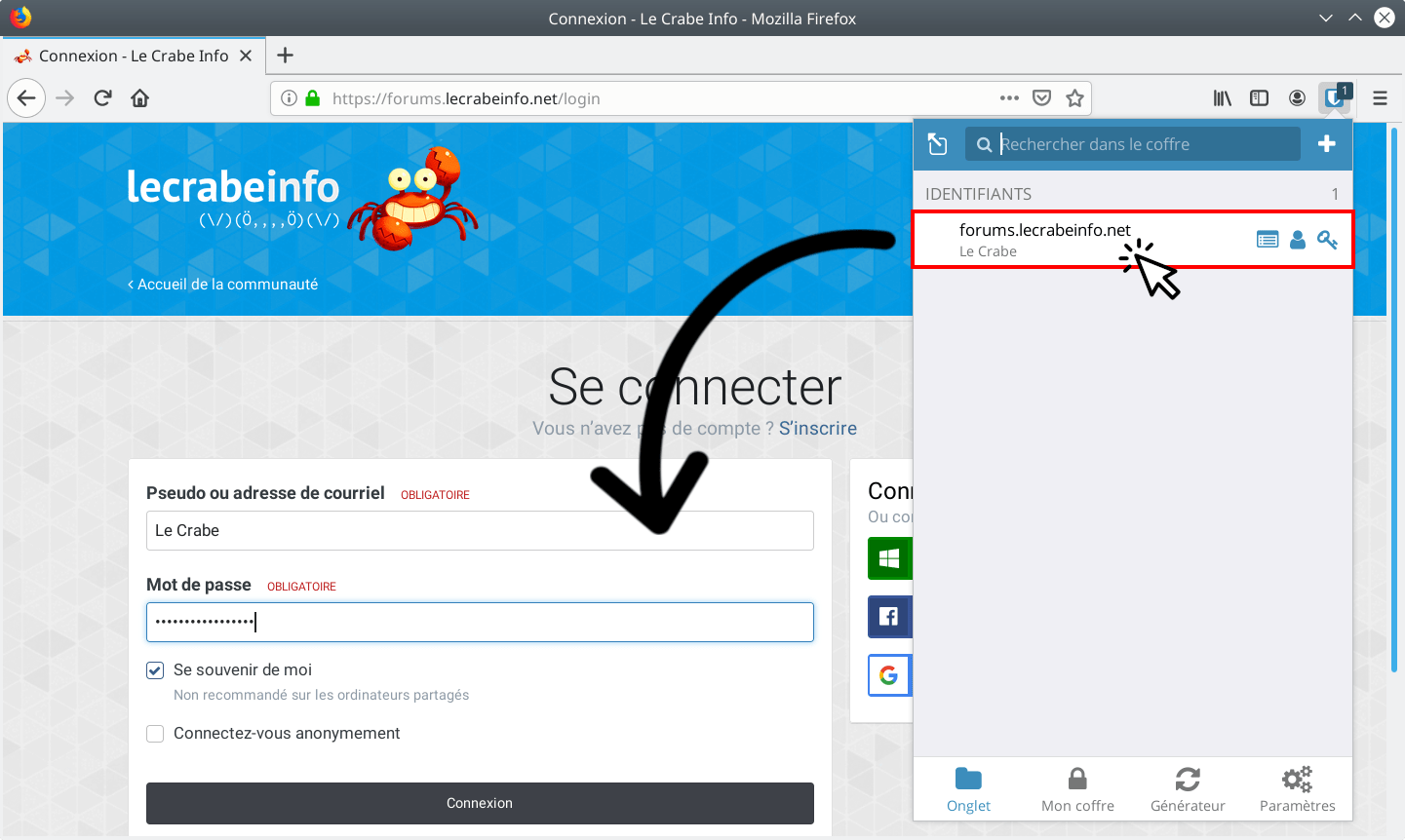The image size is (1405, 840).
Task: View the forums.lecrabeinfo.net login details
Action: click(1268, 240)
